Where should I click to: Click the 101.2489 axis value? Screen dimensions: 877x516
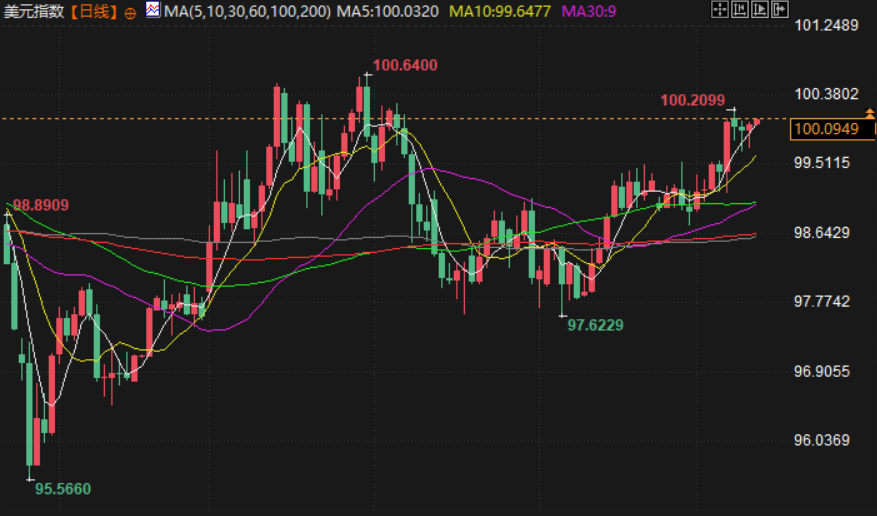pos(826,25)
